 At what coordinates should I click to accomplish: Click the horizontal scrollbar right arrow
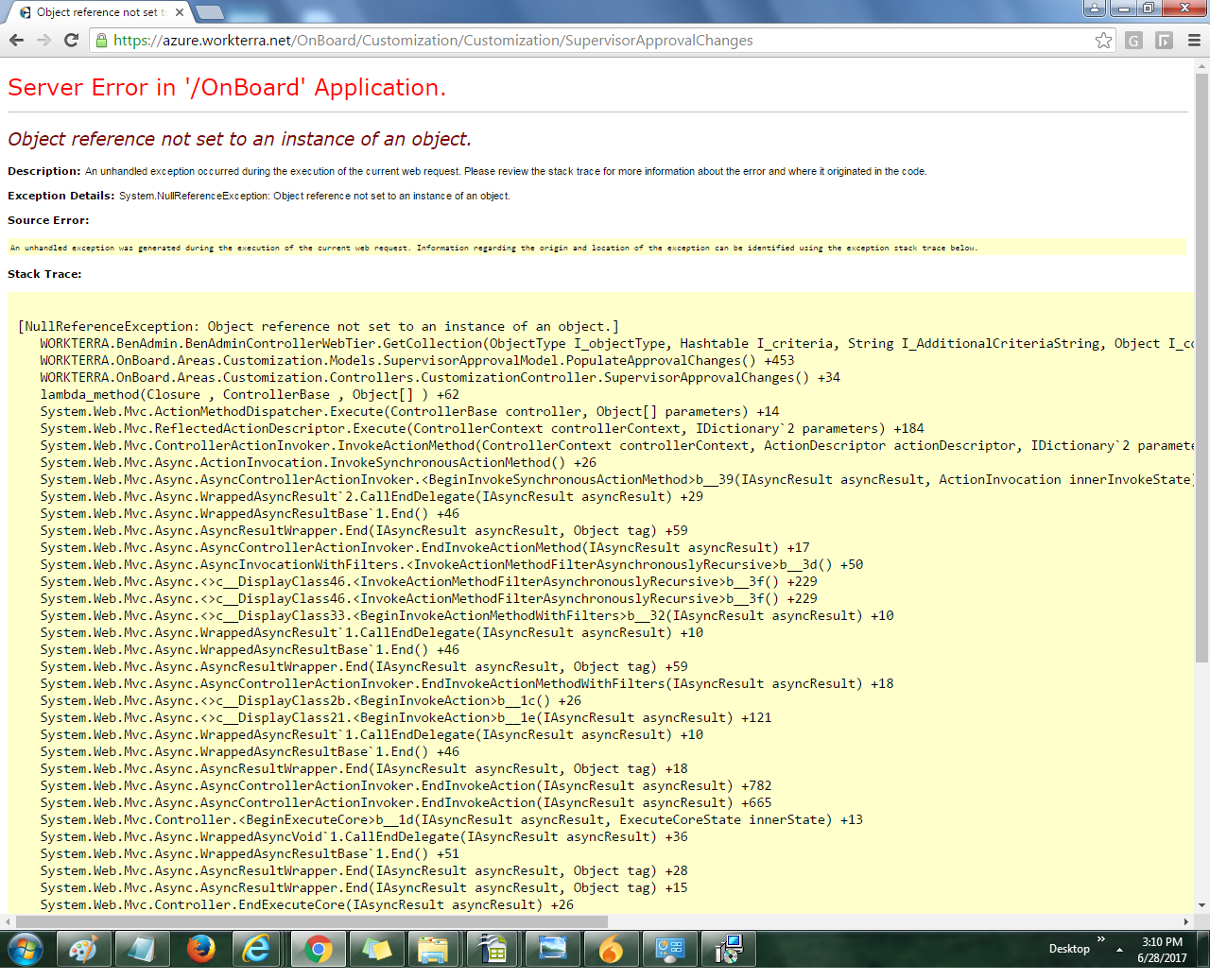pyautogui.click(x=1185, y=921)
